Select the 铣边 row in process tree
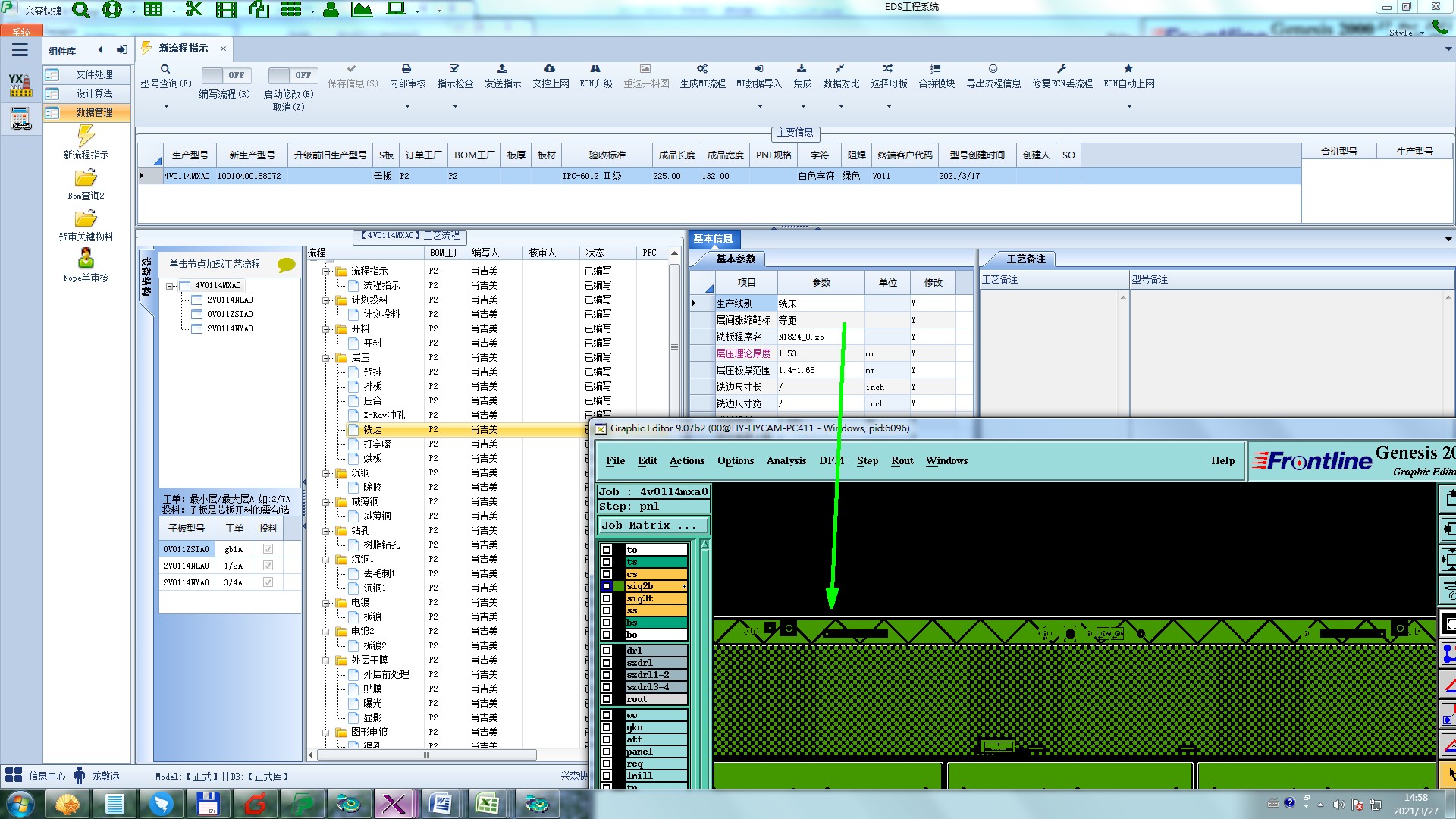1456x819 pixels. click(x=372, y=429)
